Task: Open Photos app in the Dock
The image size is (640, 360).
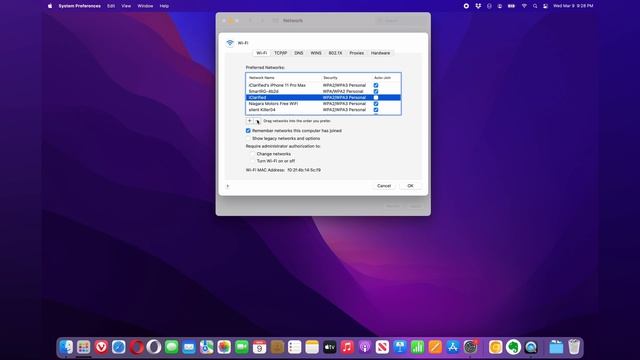Action: pos(224,347)
